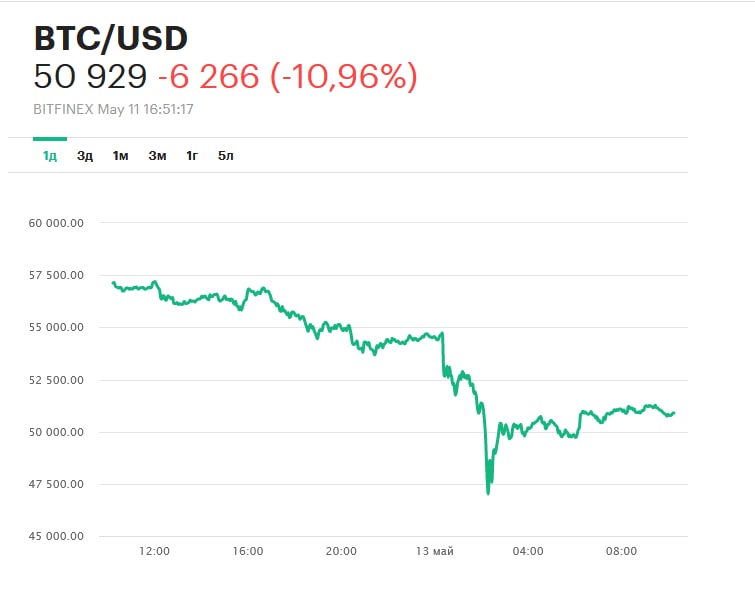
Task: Click the right end of the green price line
Action: tap(673, 412)
